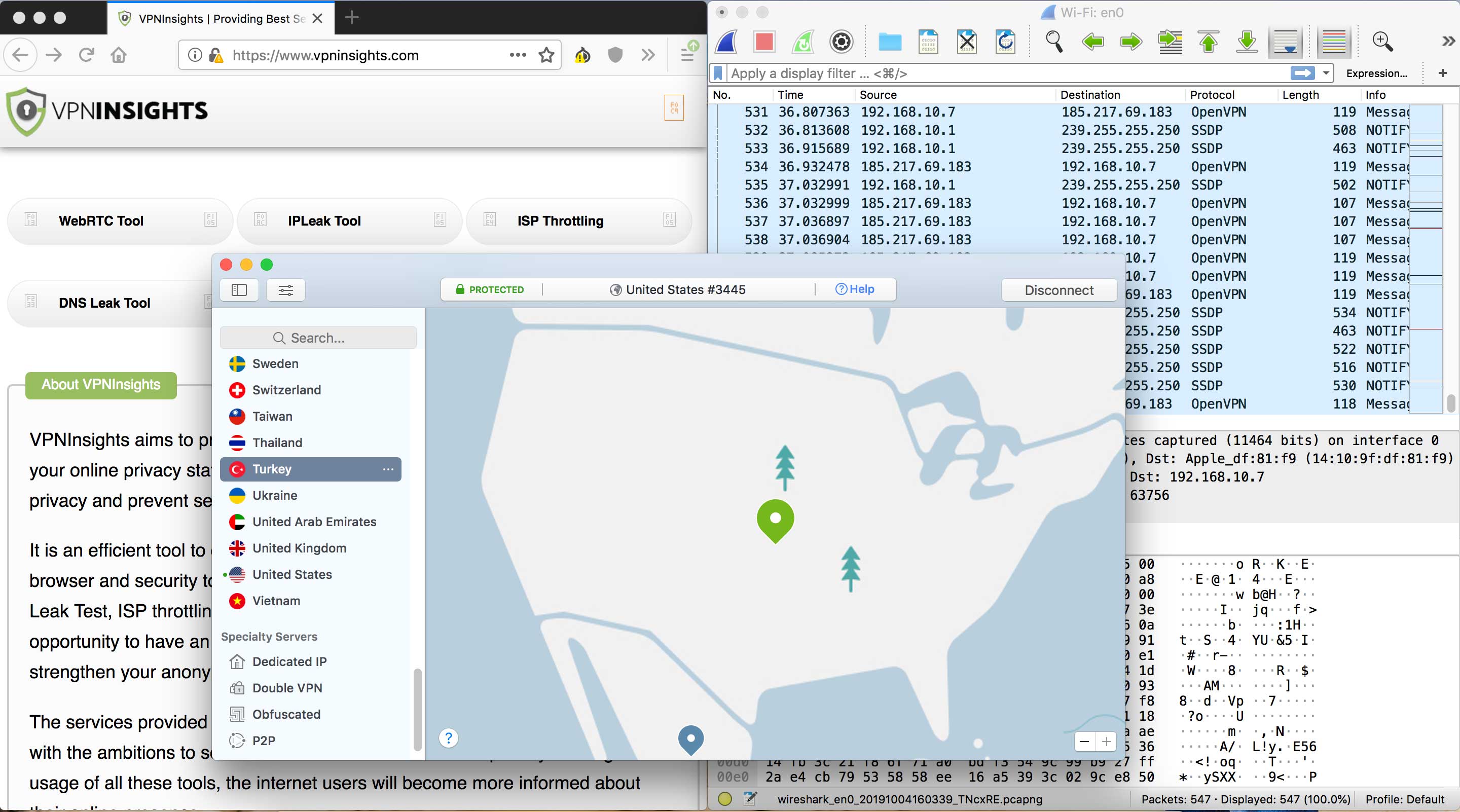Show more Wireshark toolbar items
The width and height of the screenshot is (1460, 812).
point(1448,42)
